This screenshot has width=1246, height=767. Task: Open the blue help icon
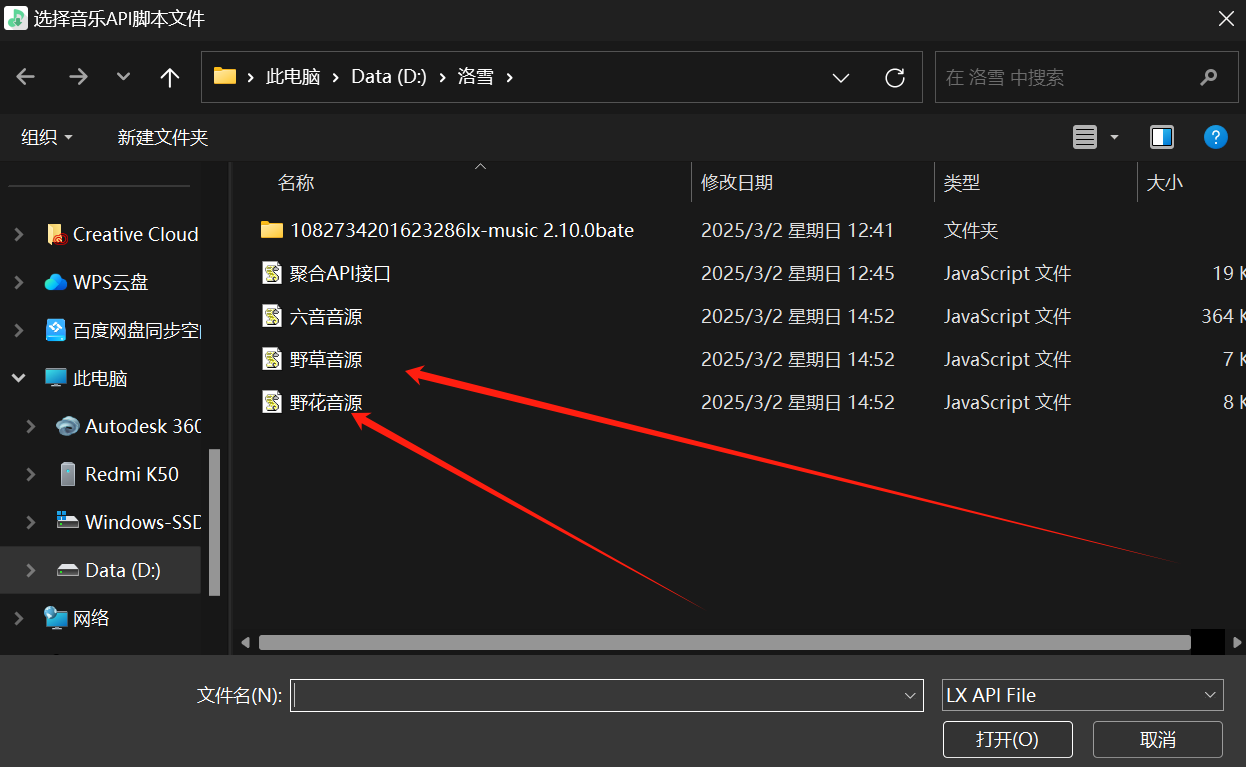[x=1215, y=137]
